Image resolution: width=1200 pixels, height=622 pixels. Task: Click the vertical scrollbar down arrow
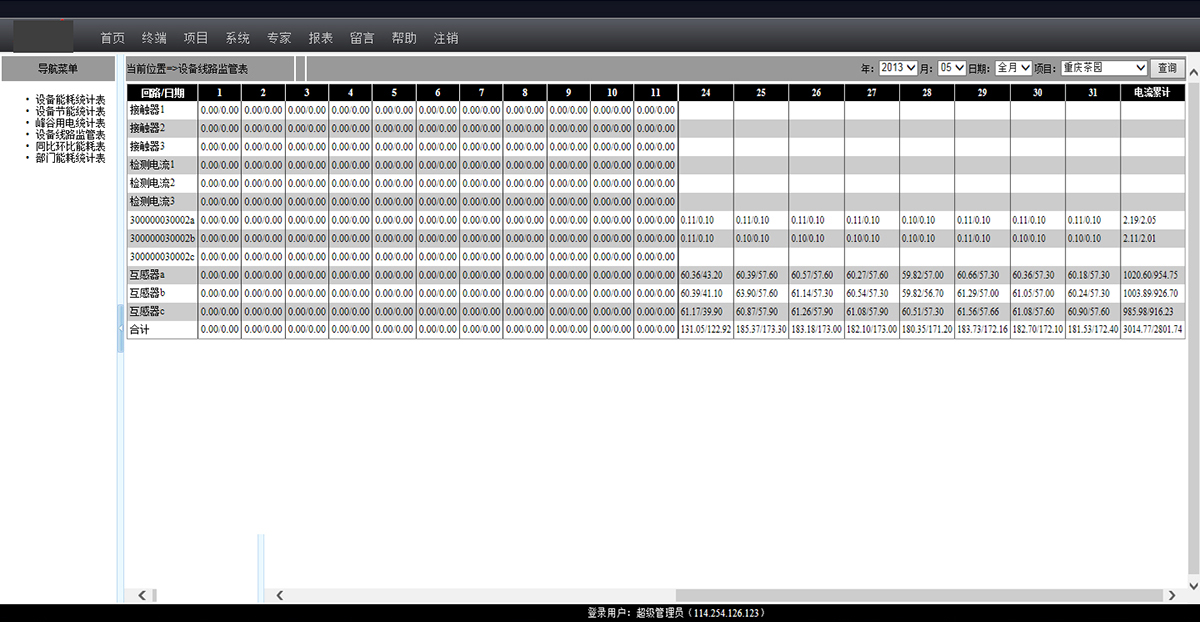pyautogui.click(x=1192, y=585)
